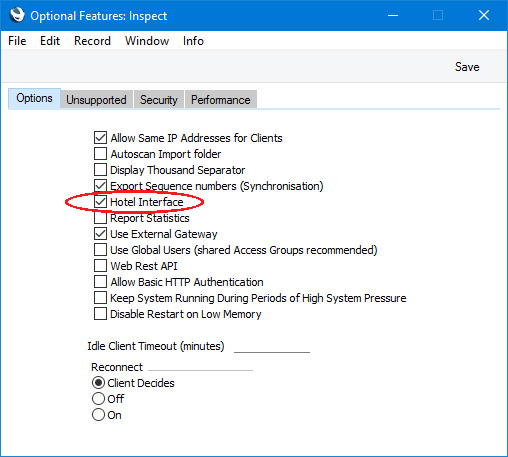Switch to the Security tab
Image resolution: width=508 pixels, height=457 pixels.
pos(159,99)
